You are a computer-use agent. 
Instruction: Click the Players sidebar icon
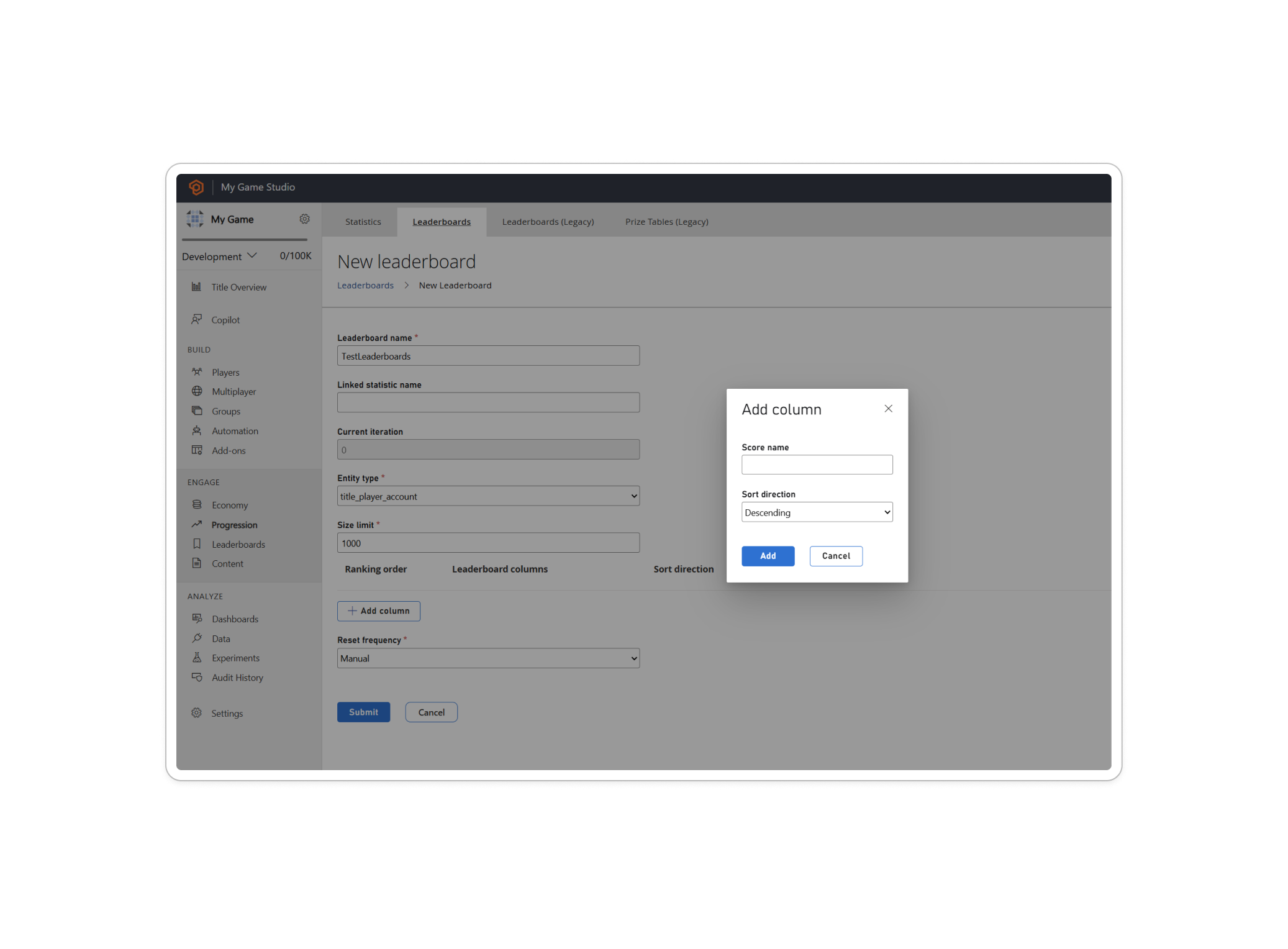(197, 371)
